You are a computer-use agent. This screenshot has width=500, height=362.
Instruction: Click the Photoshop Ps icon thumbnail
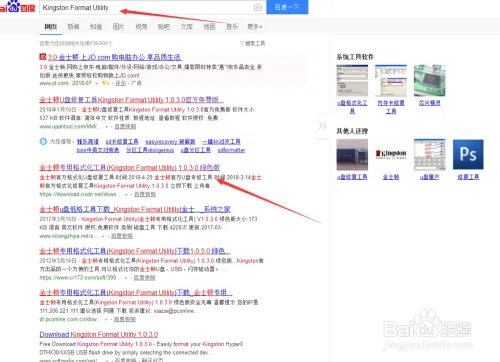point(468,155)
